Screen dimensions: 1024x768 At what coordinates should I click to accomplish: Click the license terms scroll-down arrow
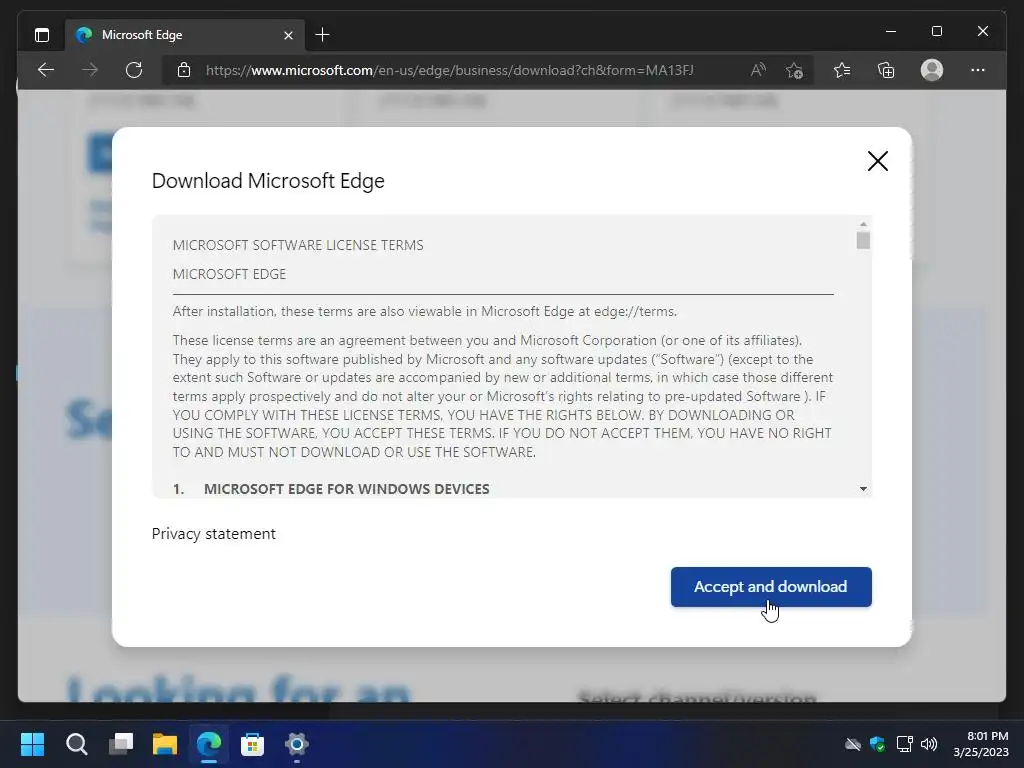tap(863, 488)
